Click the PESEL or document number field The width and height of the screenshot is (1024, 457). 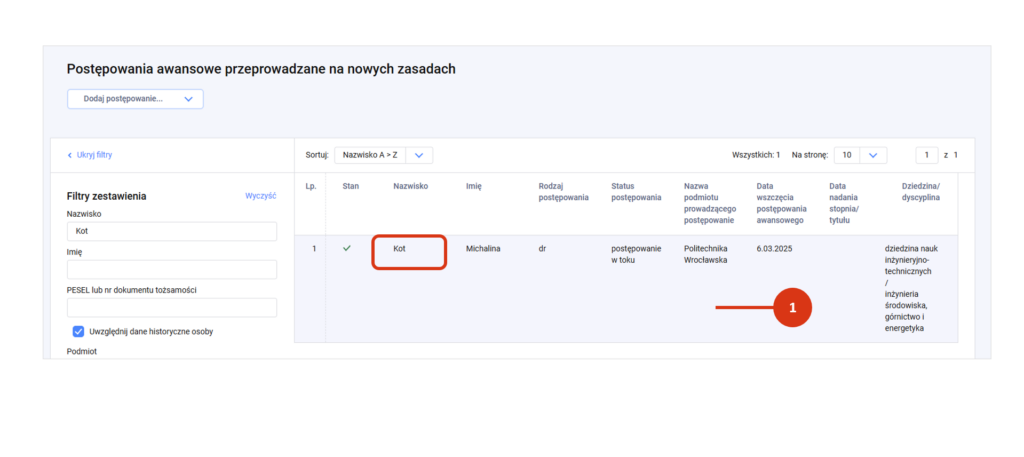tap(171, 308)
